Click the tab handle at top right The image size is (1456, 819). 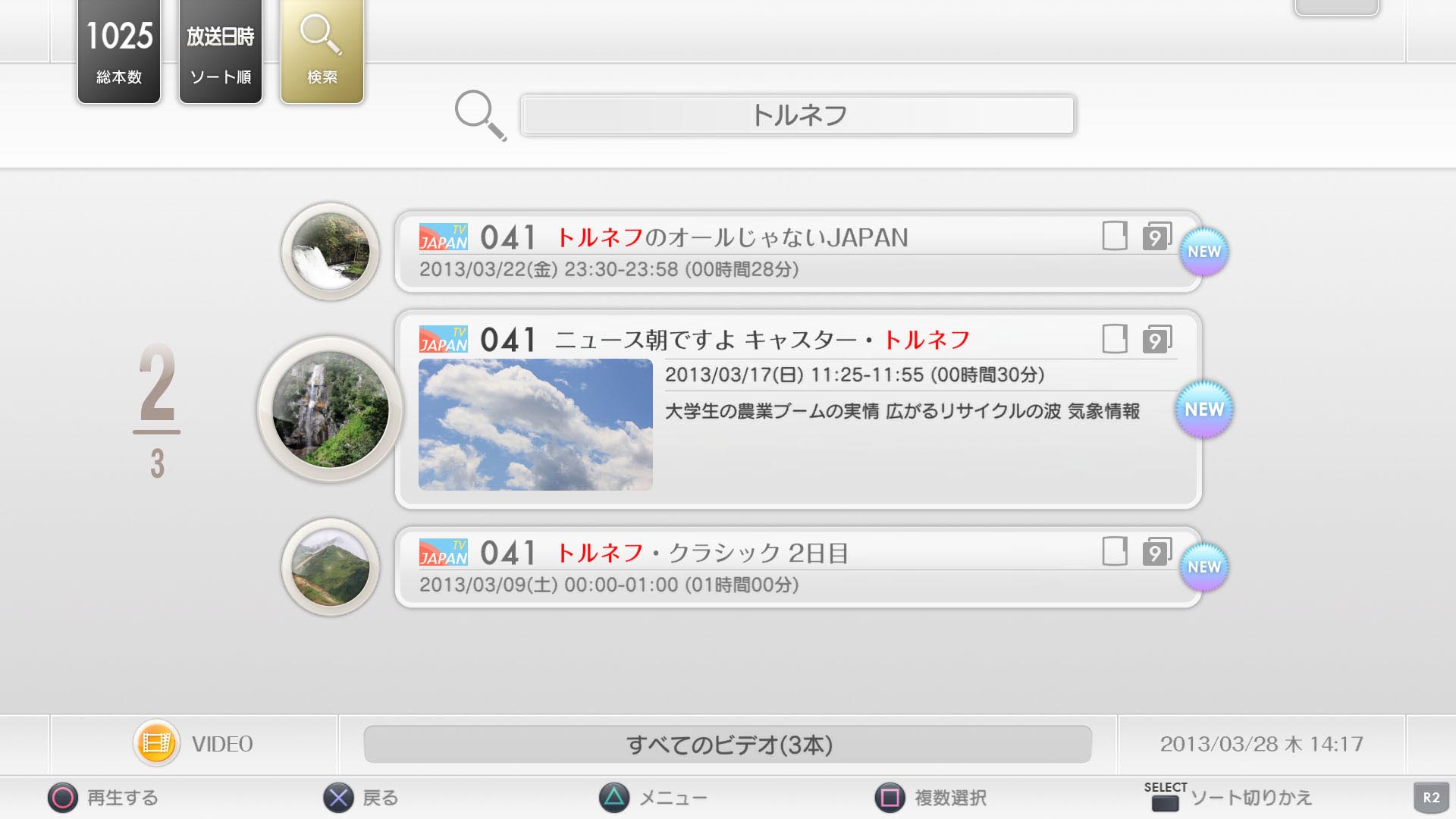pyautogui.click(x=1336, y=8)
